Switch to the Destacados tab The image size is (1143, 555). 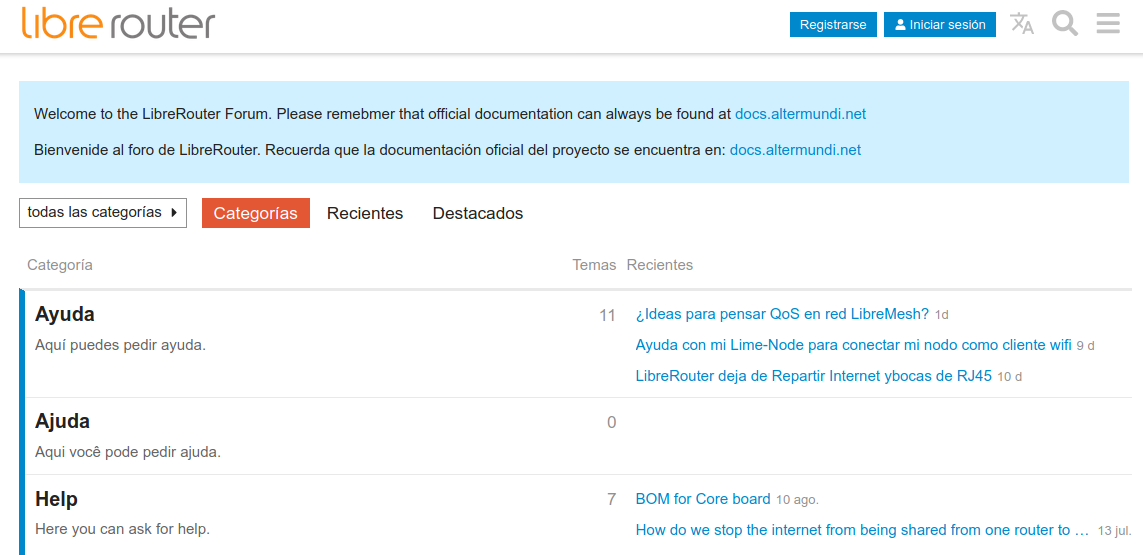pos(477,213)
